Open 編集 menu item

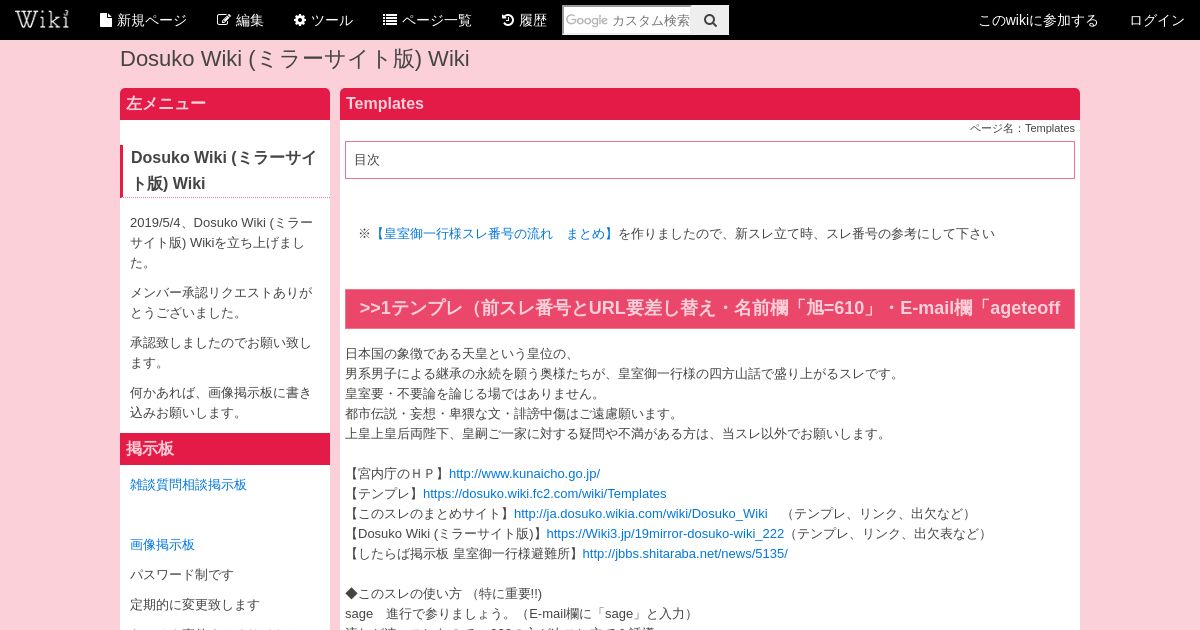point(240,20)
